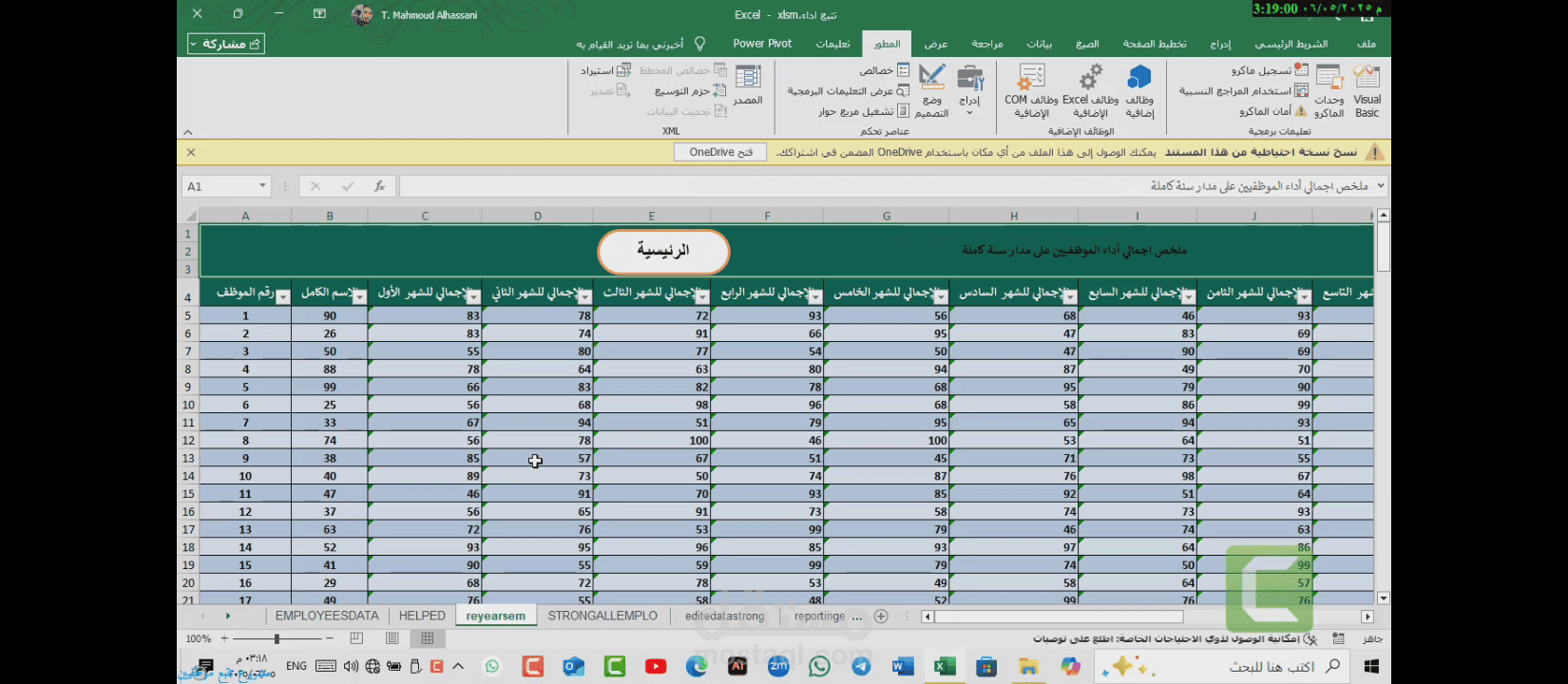Click the rounded home button on sheet
The image size is (1568, 684).
pyautogui.click(x=663, y=252)
